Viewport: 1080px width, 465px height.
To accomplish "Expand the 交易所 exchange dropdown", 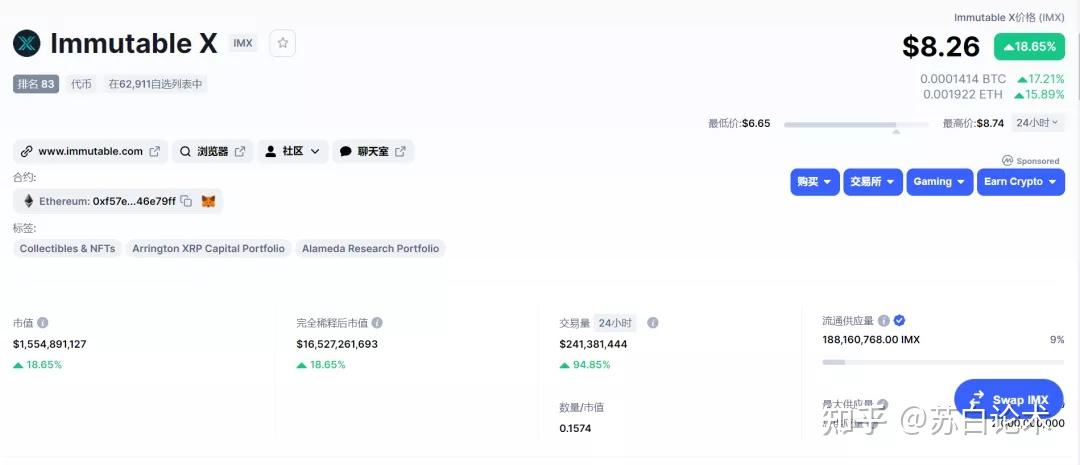I will point(872,182).
